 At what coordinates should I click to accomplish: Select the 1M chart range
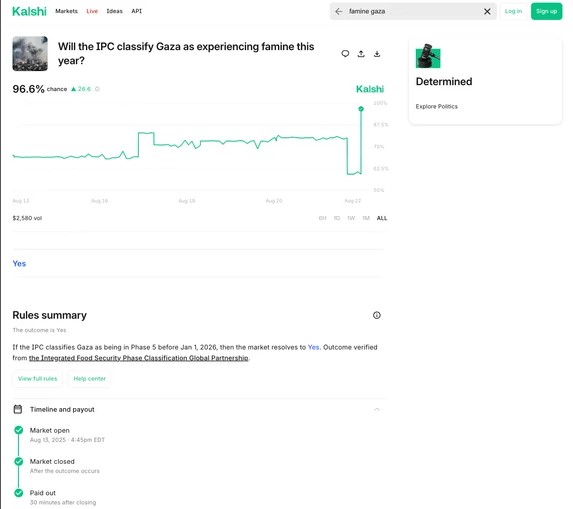click(x=366, y=218)
